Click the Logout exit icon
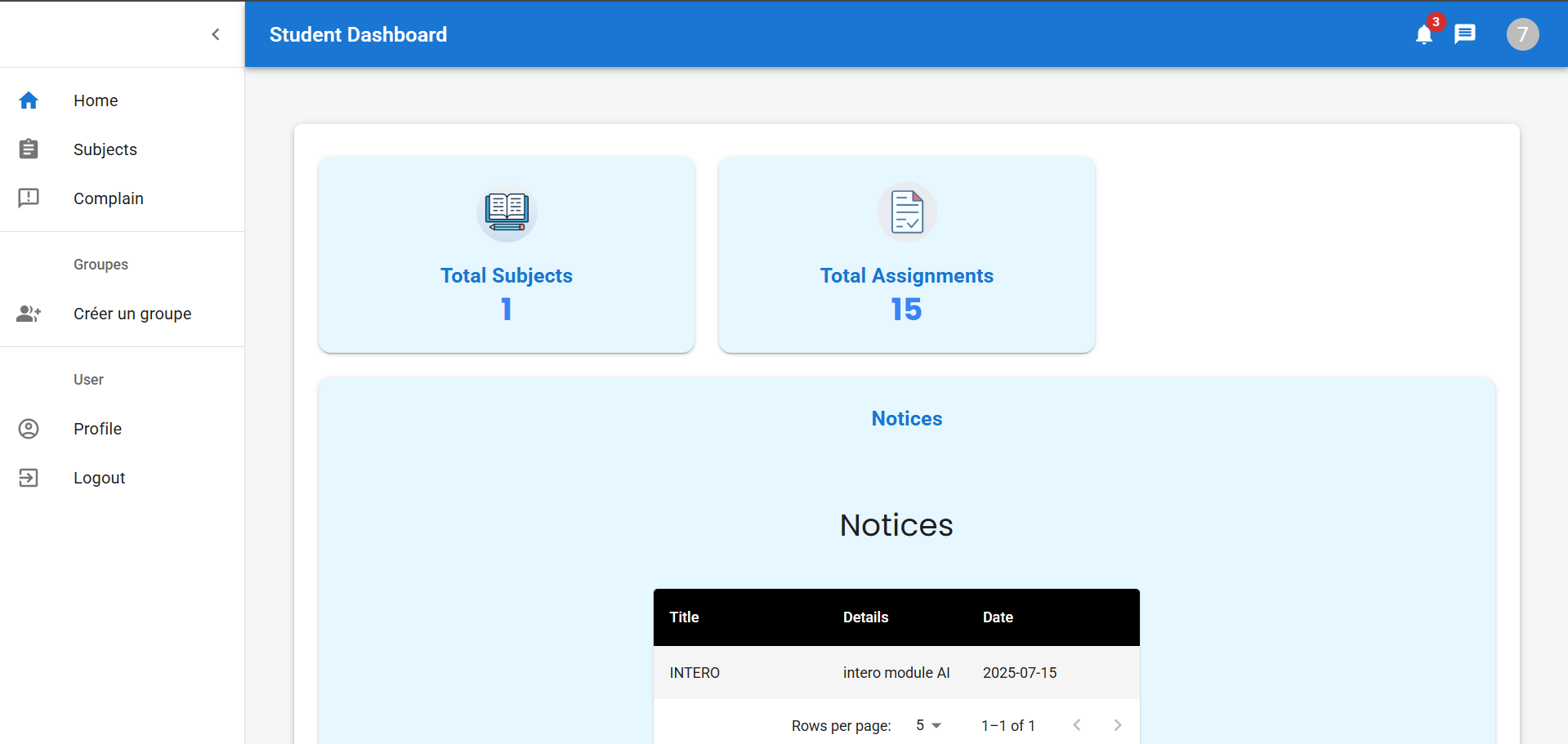This screenshot has height=744, width=1568. (29, 478)
